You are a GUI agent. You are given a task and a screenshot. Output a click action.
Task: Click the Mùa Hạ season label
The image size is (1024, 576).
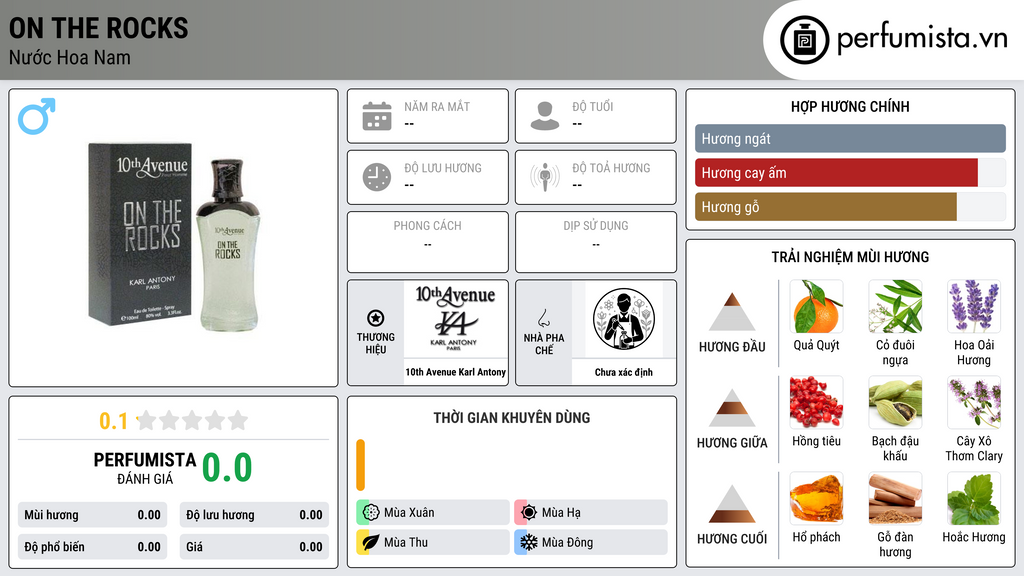pos(561,513)
